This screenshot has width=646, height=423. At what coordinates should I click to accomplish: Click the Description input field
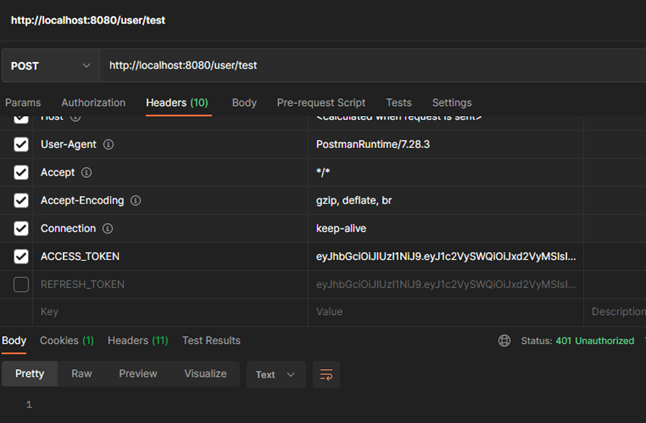coord(615,312)
